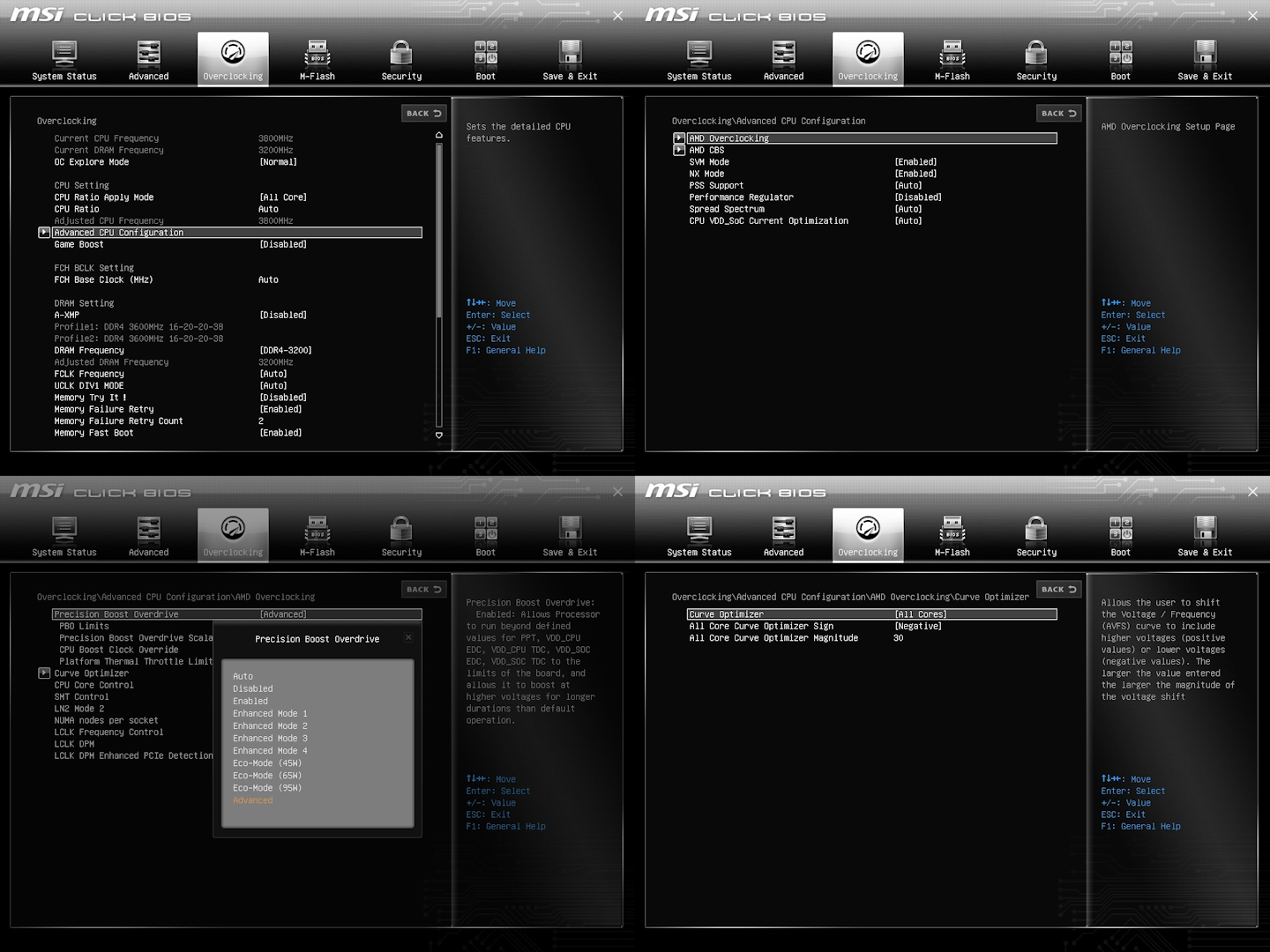Open PSS Support [Auto] dropdown
The height and width of the screenshot is (952, 1270).
(908, 186)
